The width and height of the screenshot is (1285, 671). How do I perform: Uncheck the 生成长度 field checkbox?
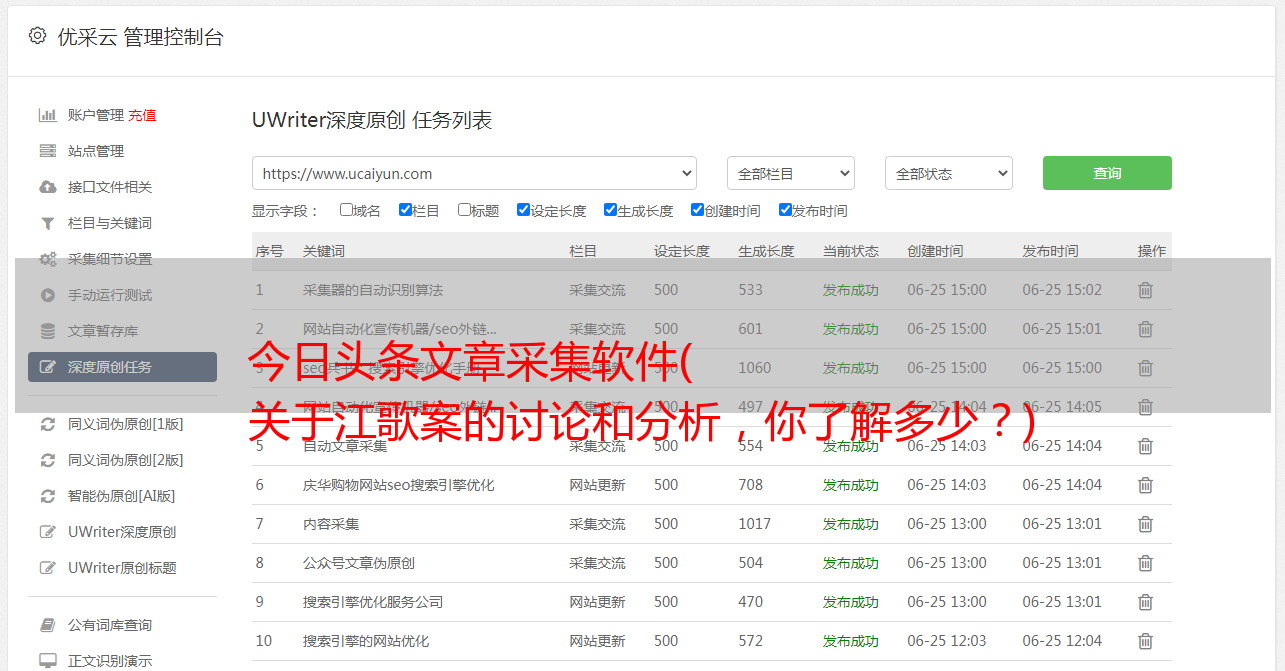[610, 210]
